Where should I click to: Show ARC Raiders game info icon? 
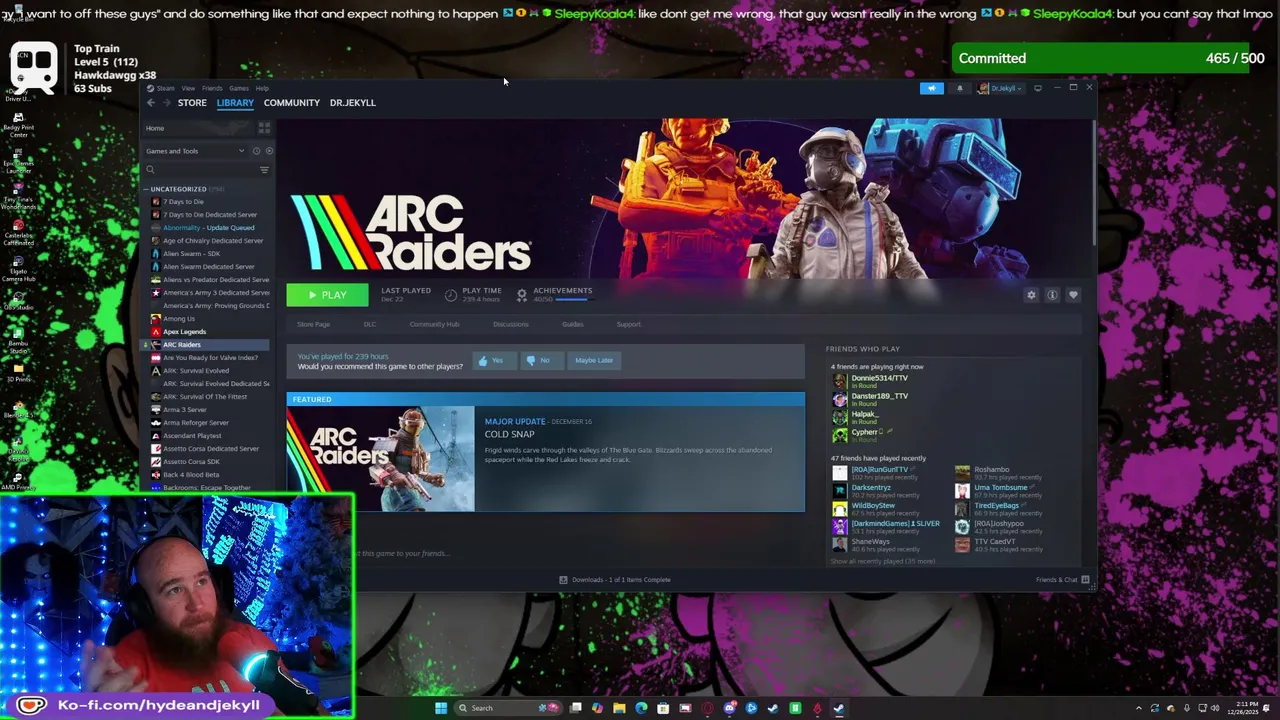(1052, 295)
